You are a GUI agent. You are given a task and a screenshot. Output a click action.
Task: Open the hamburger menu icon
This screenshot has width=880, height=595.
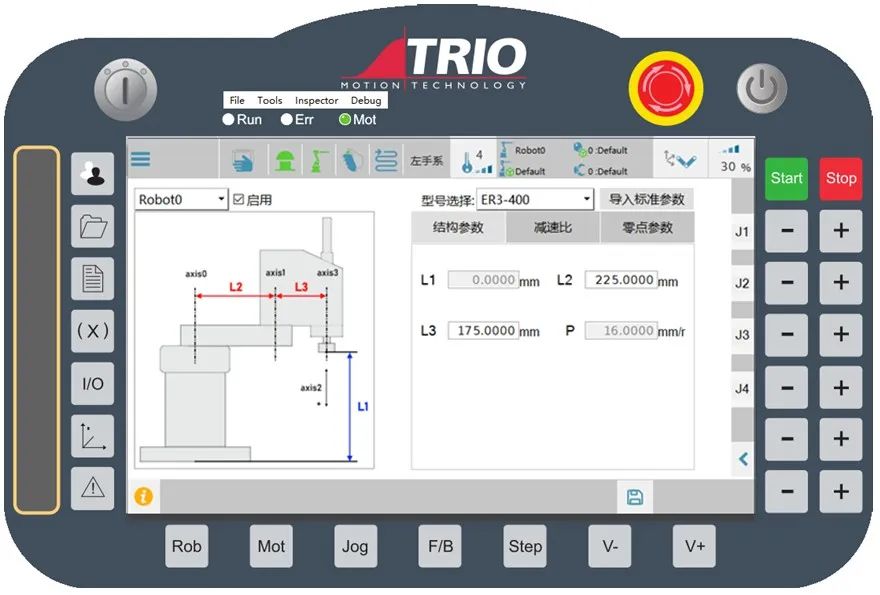pyautogui.click(x=141, y=159)
